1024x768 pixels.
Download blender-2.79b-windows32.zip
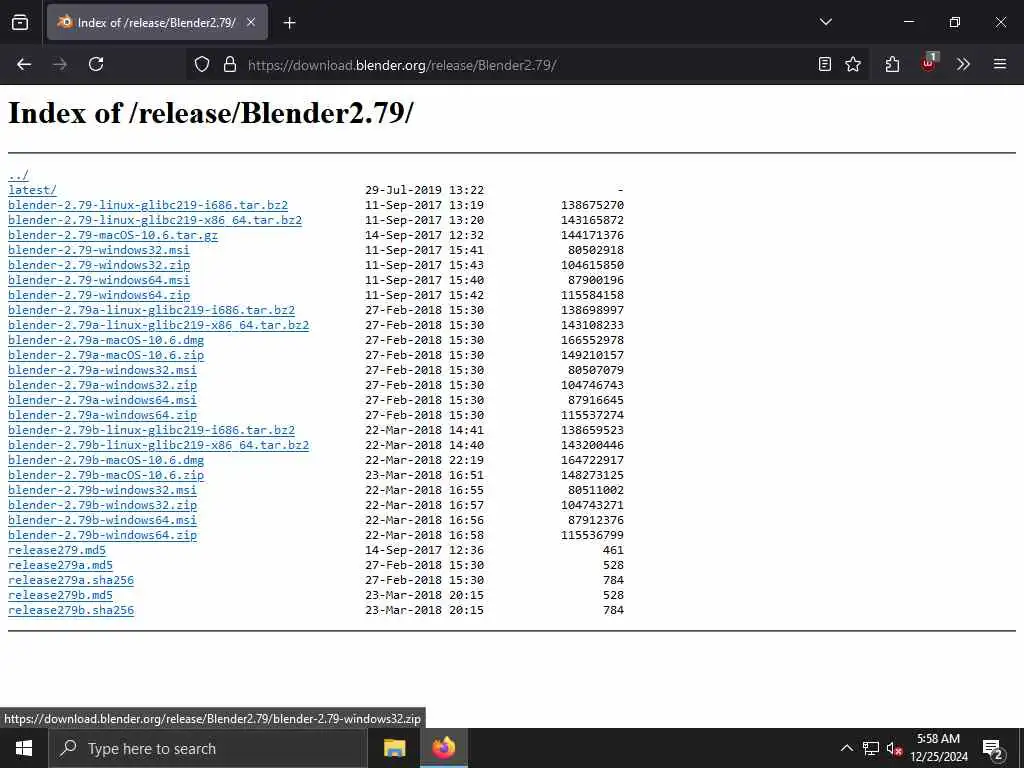click(x=103, y=505)
